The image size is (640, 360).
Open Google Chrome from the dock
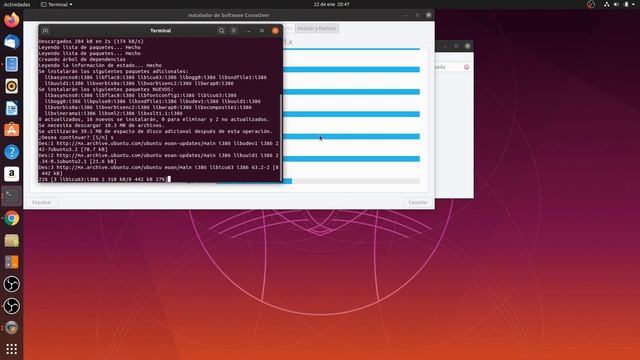tap(11, 218)
